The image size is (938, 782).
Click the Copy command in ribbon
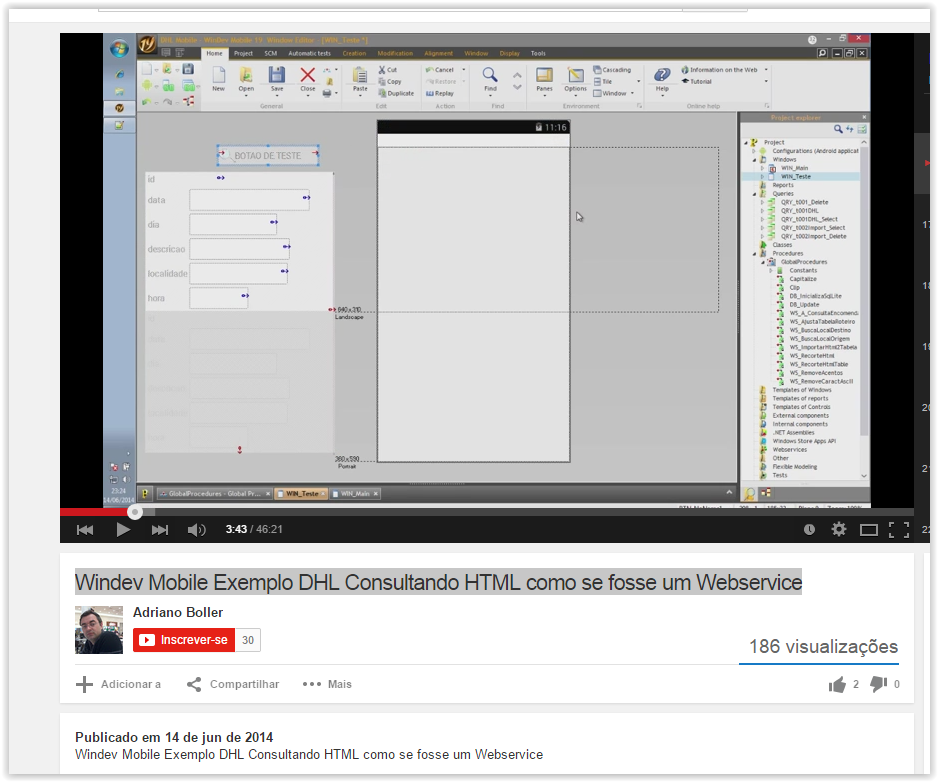click(389, 81)
